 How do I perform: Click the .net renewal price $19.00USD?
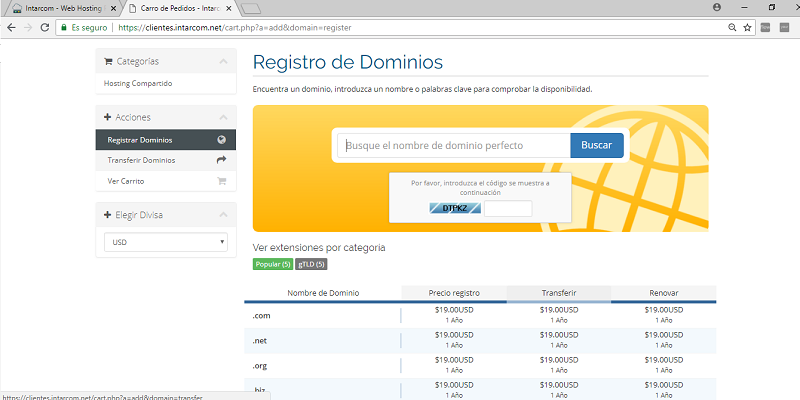coord(664,335)
